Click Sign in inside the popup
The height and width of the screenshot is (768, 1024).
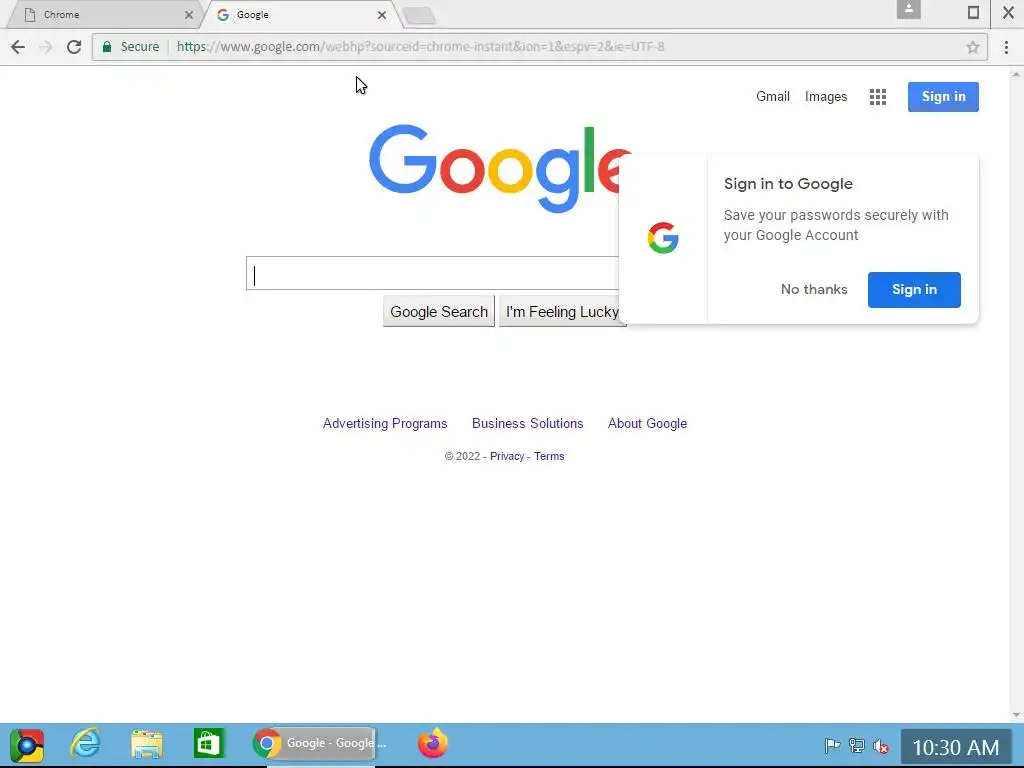[x=914, y=289]
